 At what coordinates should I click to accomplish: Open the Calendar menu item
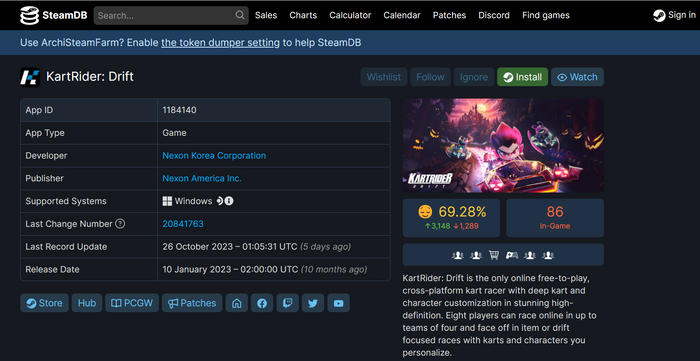(402, 15)
